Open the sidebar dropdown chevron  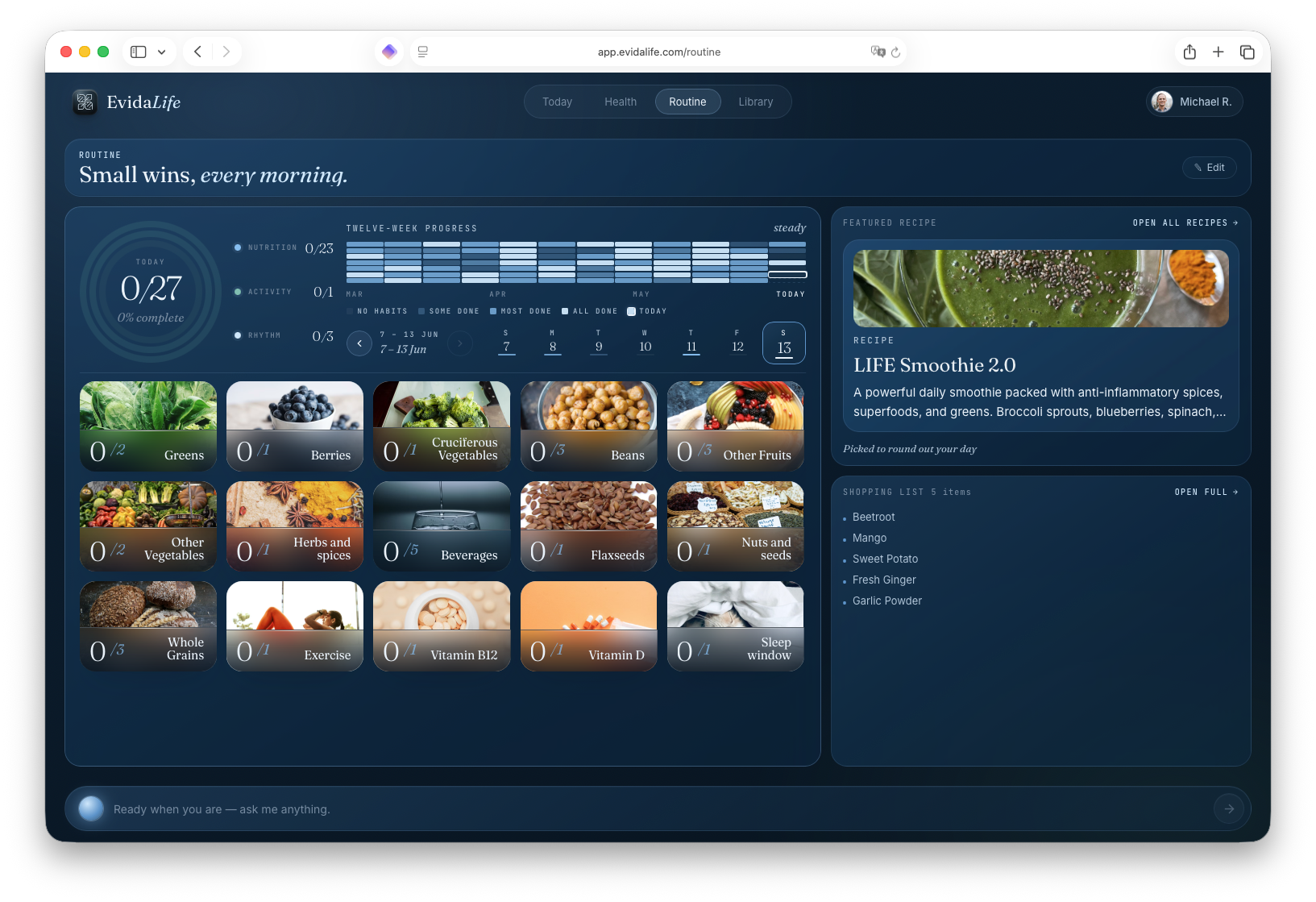coord(161,52)
